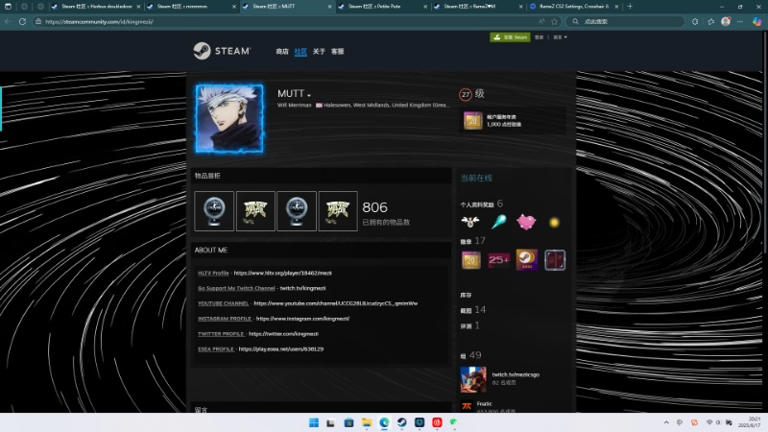Open the browser extensions icon
The height and width of the screenshot is (432, 768).
[x=695, y=22]
